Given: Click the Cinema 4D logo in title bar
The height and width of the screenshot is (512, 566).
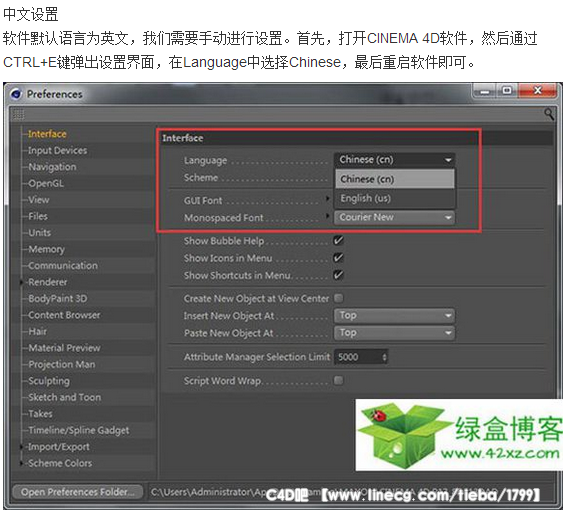Looking at the screenshot, I should click(x=17, y=94).
